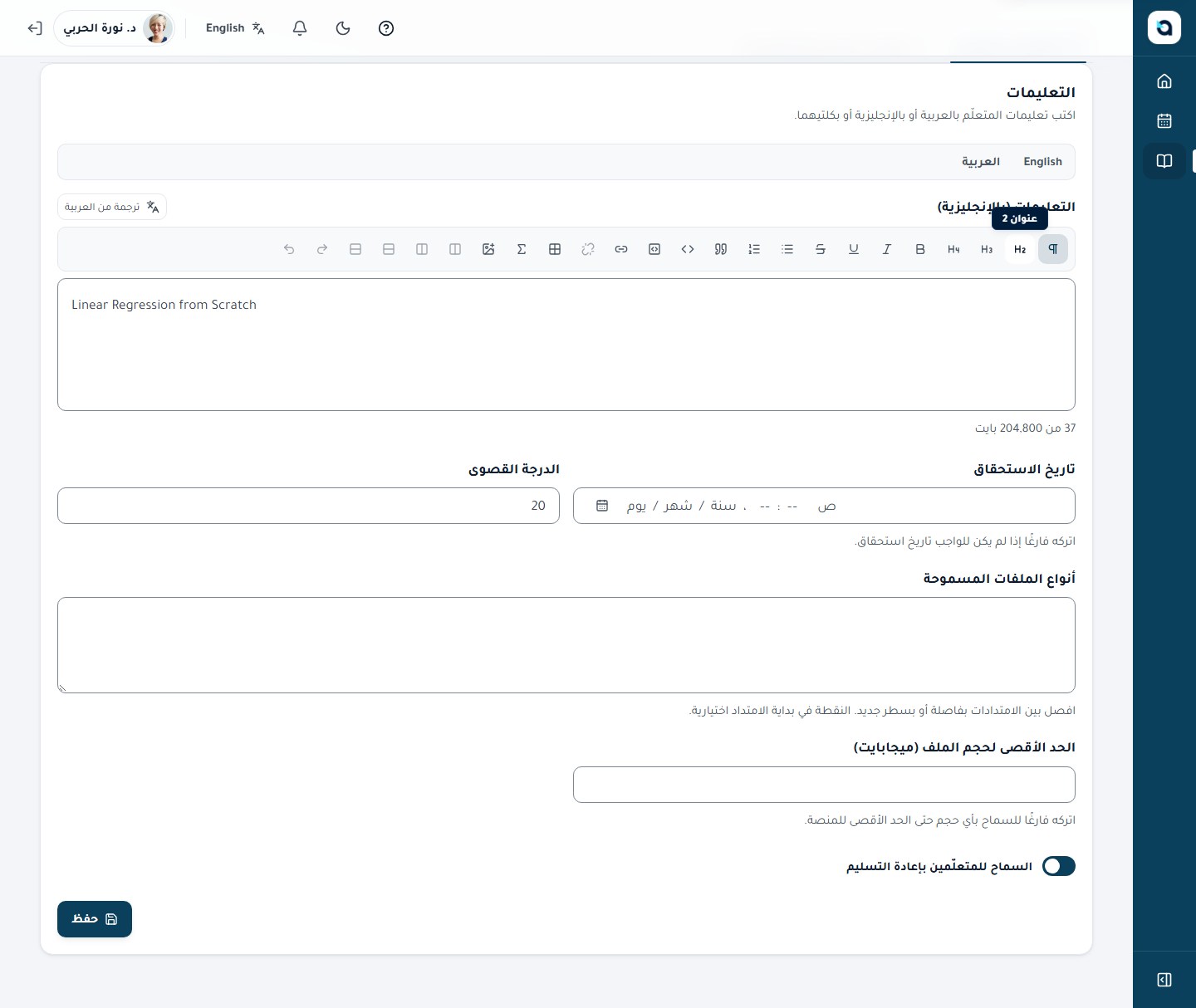Open the calendar from the sidebar
1196x1008 pixels.
click(1164, 121)
